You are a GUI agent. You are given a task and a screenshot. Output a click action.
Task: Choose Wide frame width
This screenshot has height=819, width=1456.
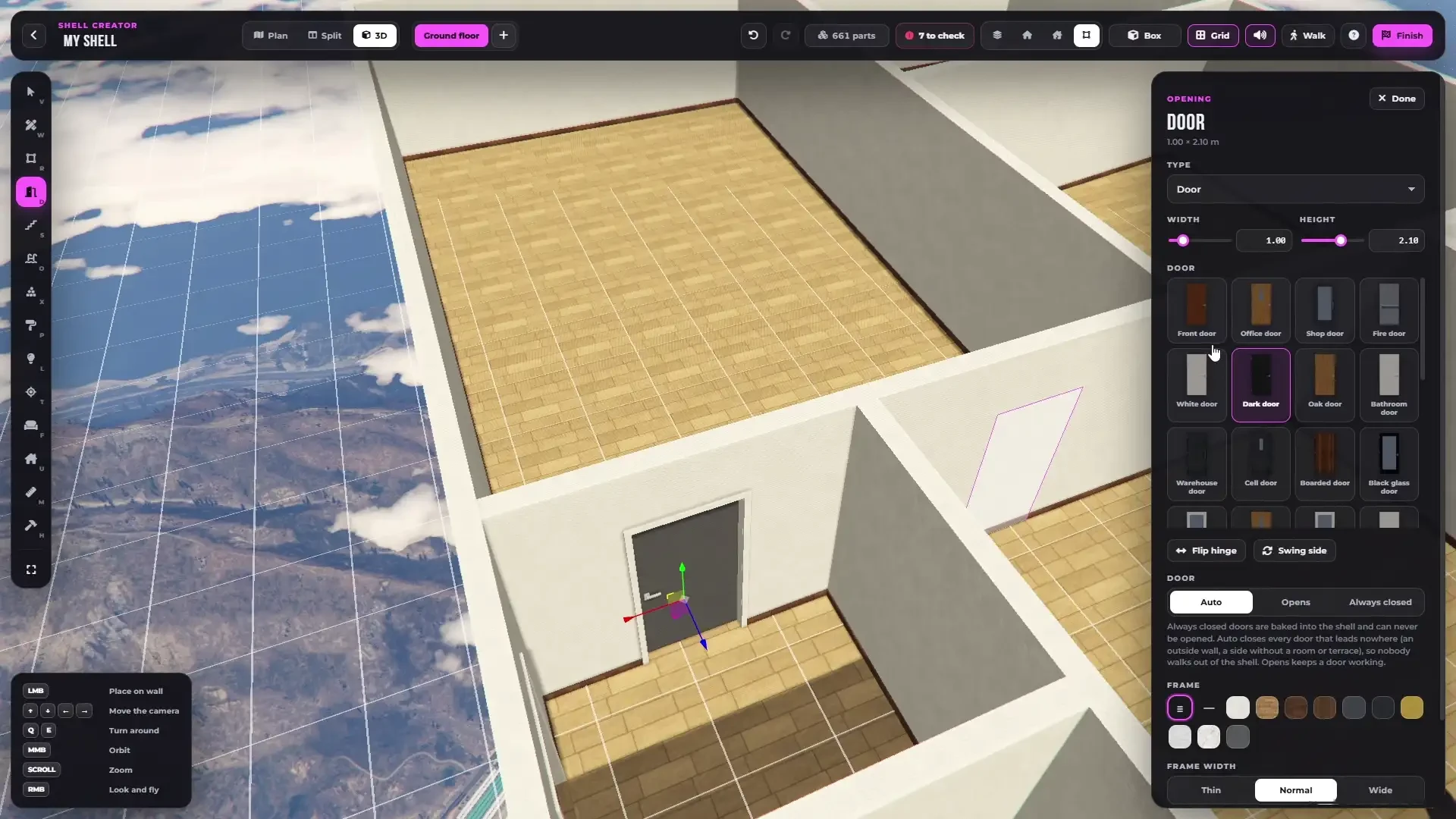pyautogui.click(x=1380, y=790)
